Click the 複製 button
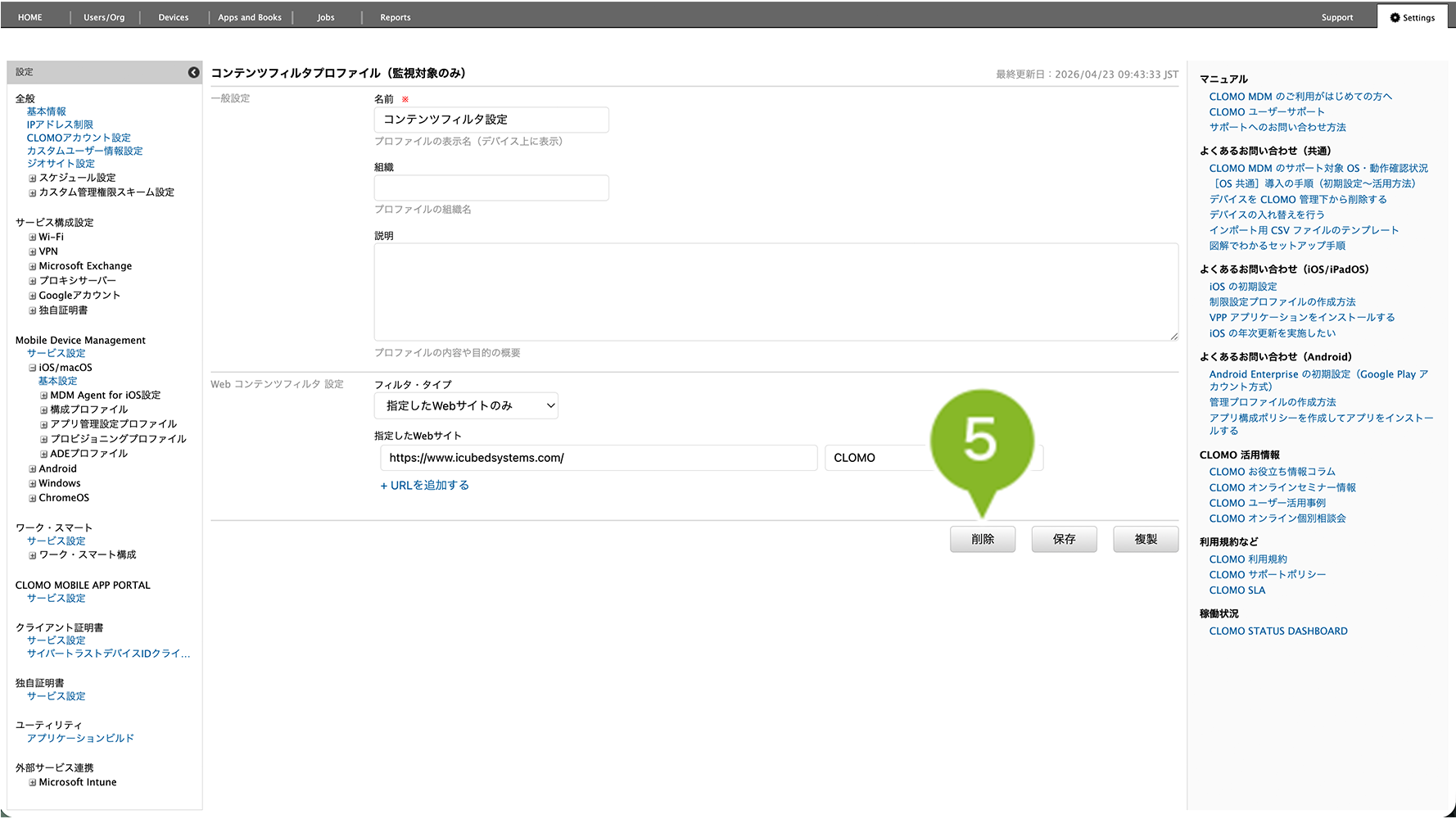This screenshot has height=819, width=1456. (x=1145, y=539)
